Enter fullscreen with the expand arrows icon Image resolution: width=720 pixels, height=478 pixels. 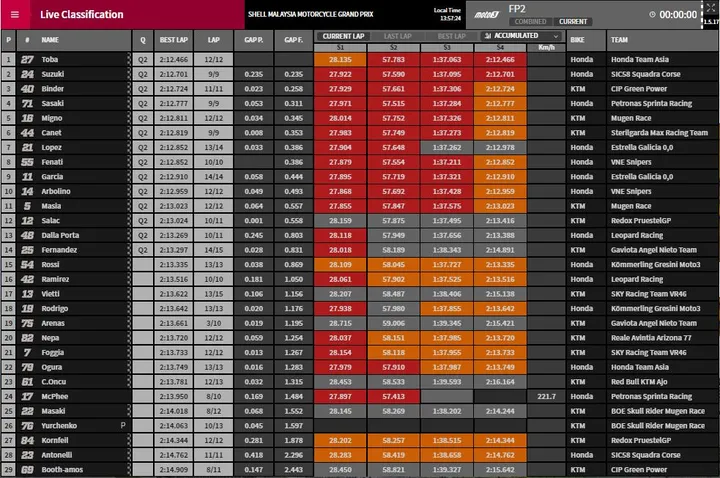point(710,7)
